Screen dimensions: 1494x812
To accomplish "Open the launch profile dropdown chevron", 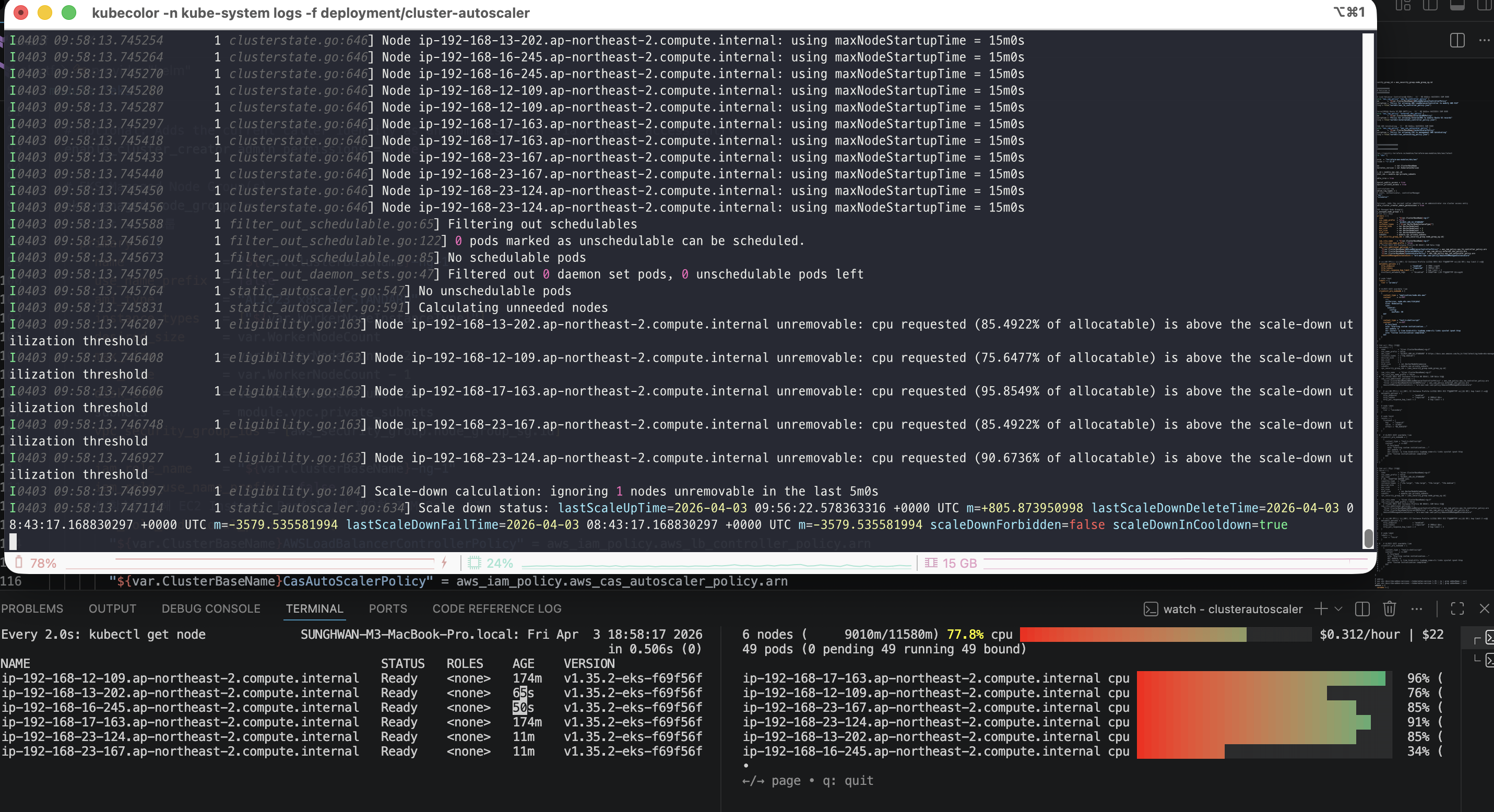I will [x=1338, y=608].
